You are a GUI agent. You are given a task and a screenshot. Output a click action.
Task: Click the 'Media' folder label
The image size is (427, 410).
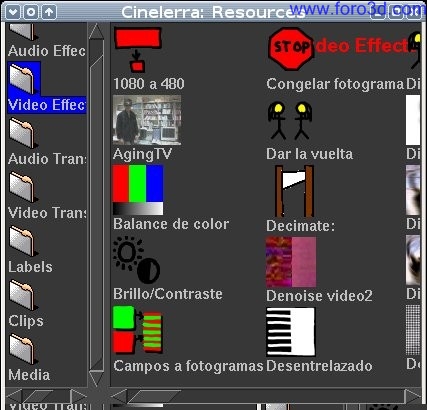coord(29,375)
